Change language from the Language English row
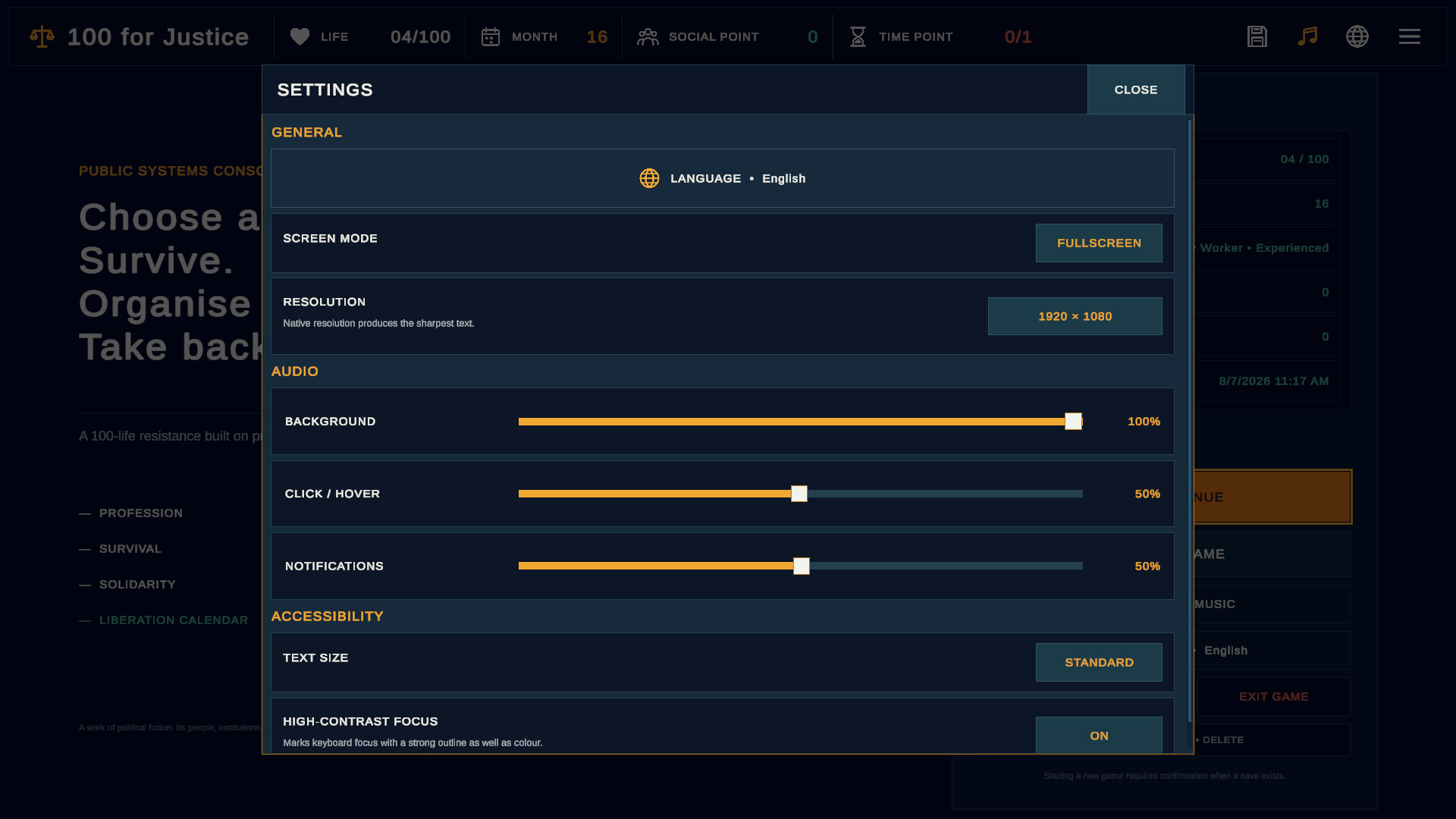 click(723, 178)
